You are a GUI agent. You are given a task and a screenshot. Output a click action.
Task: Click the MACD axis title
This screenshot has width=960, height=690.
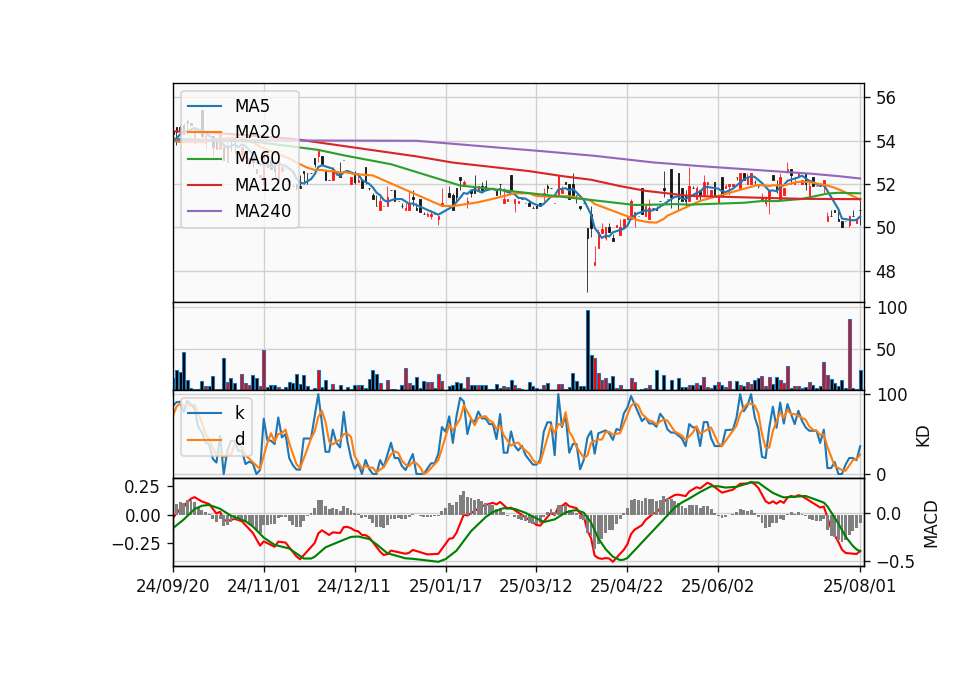(931, 525)
